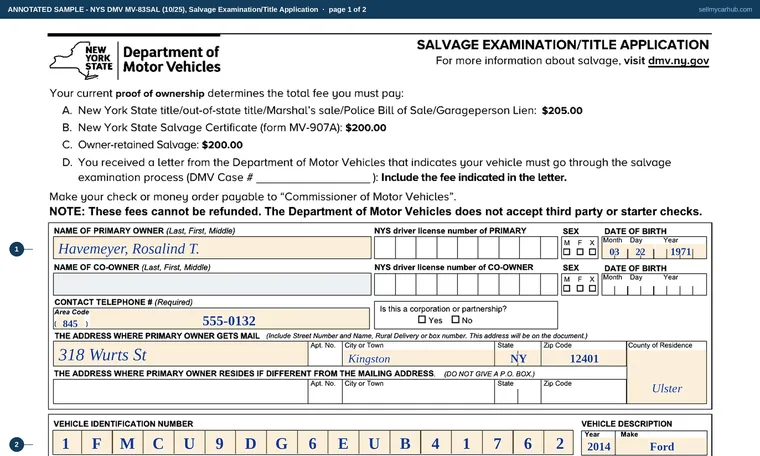Click the VIN box containing '4'
The image size is (760, 456).
[435, 443]
